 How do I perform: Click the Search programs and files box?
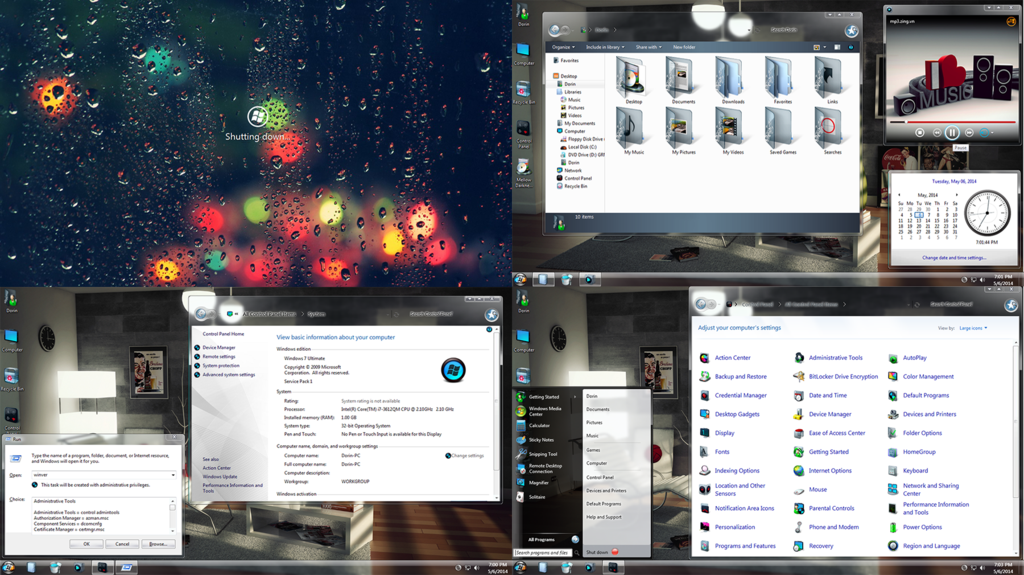(x=542, y=552)
